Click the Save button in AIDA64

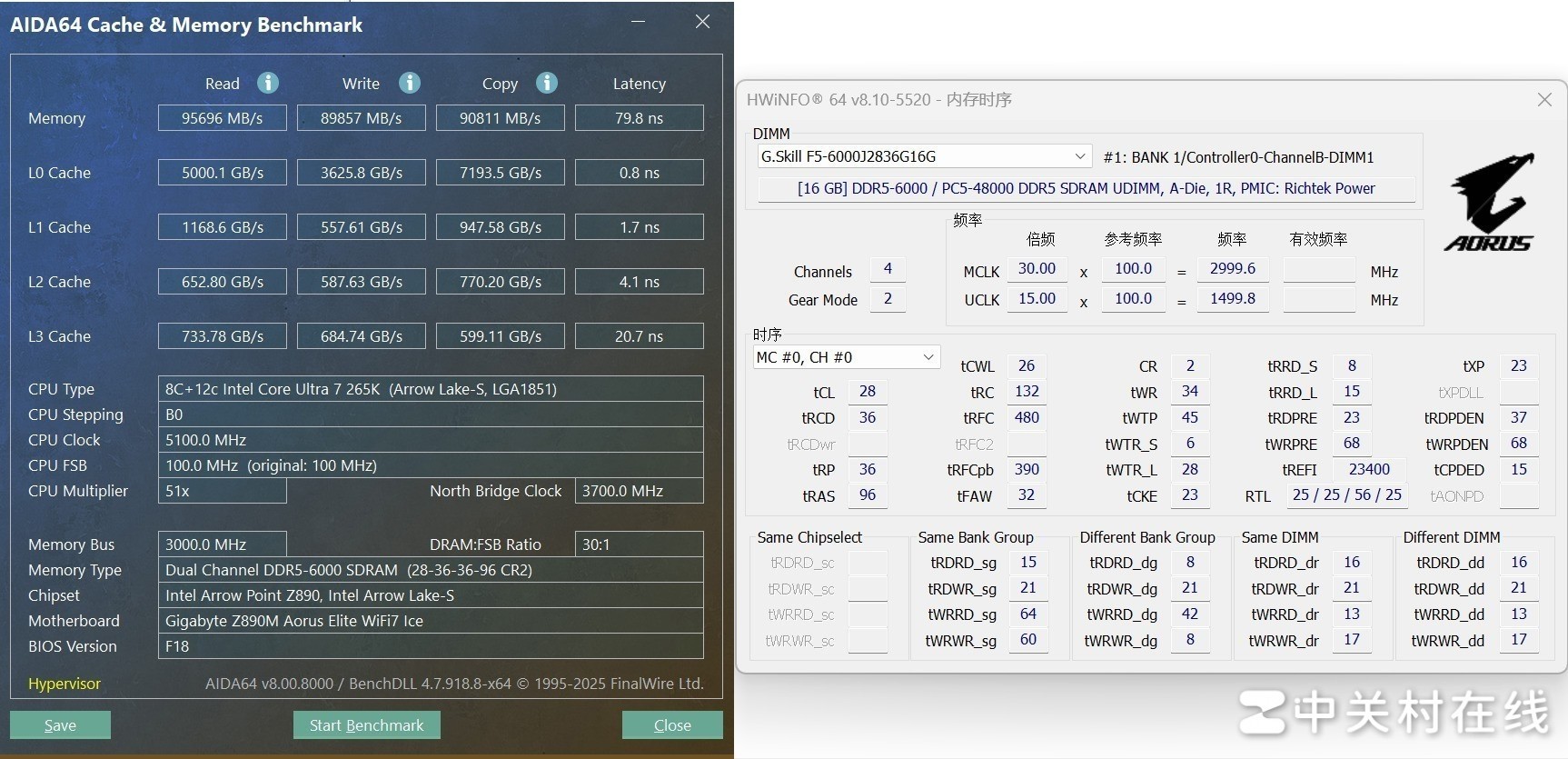point(60,724)
